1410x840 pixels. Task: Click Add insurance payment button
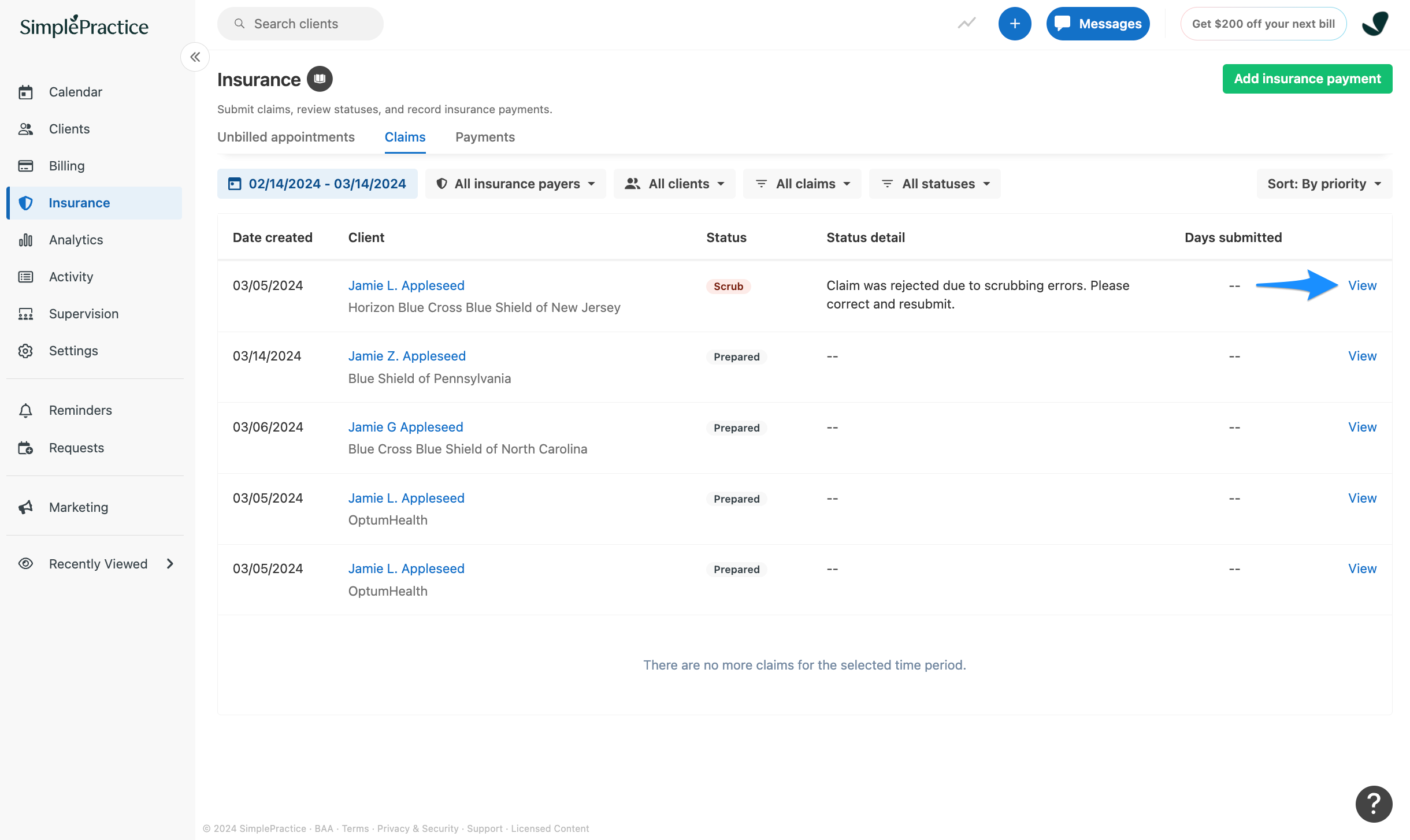(x=1307, y=79)
